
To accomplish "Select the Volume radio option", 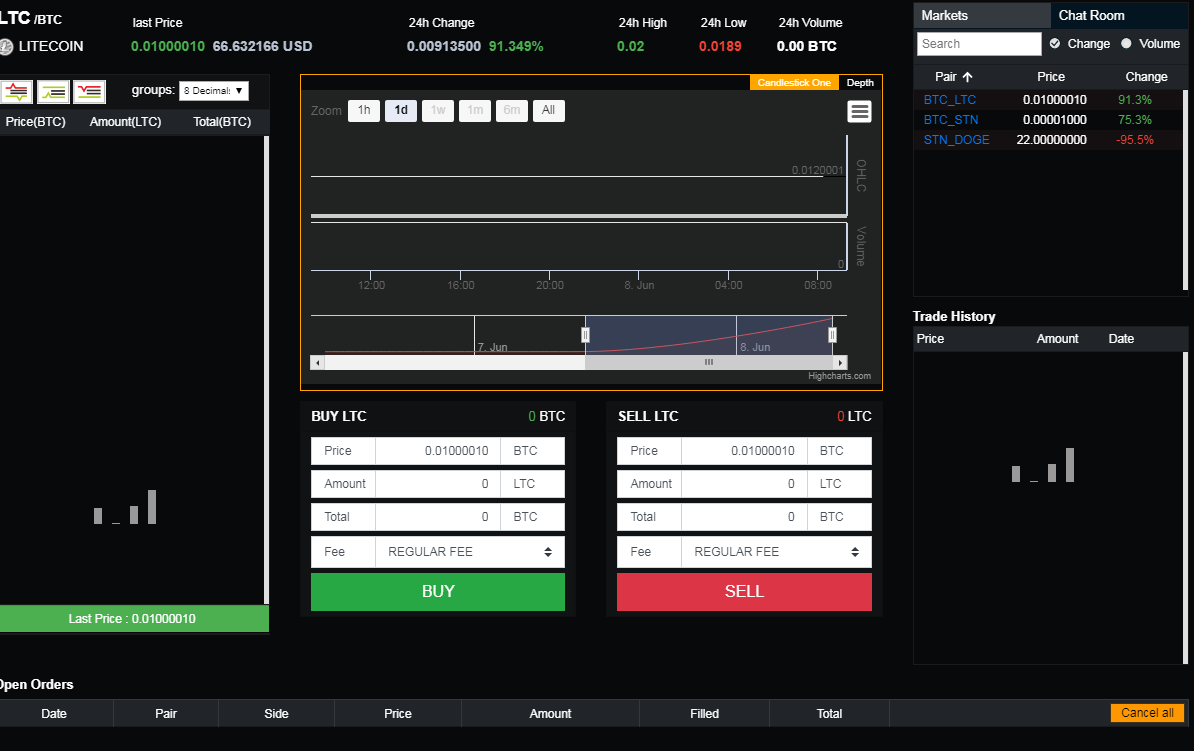I will point(1126,43).
